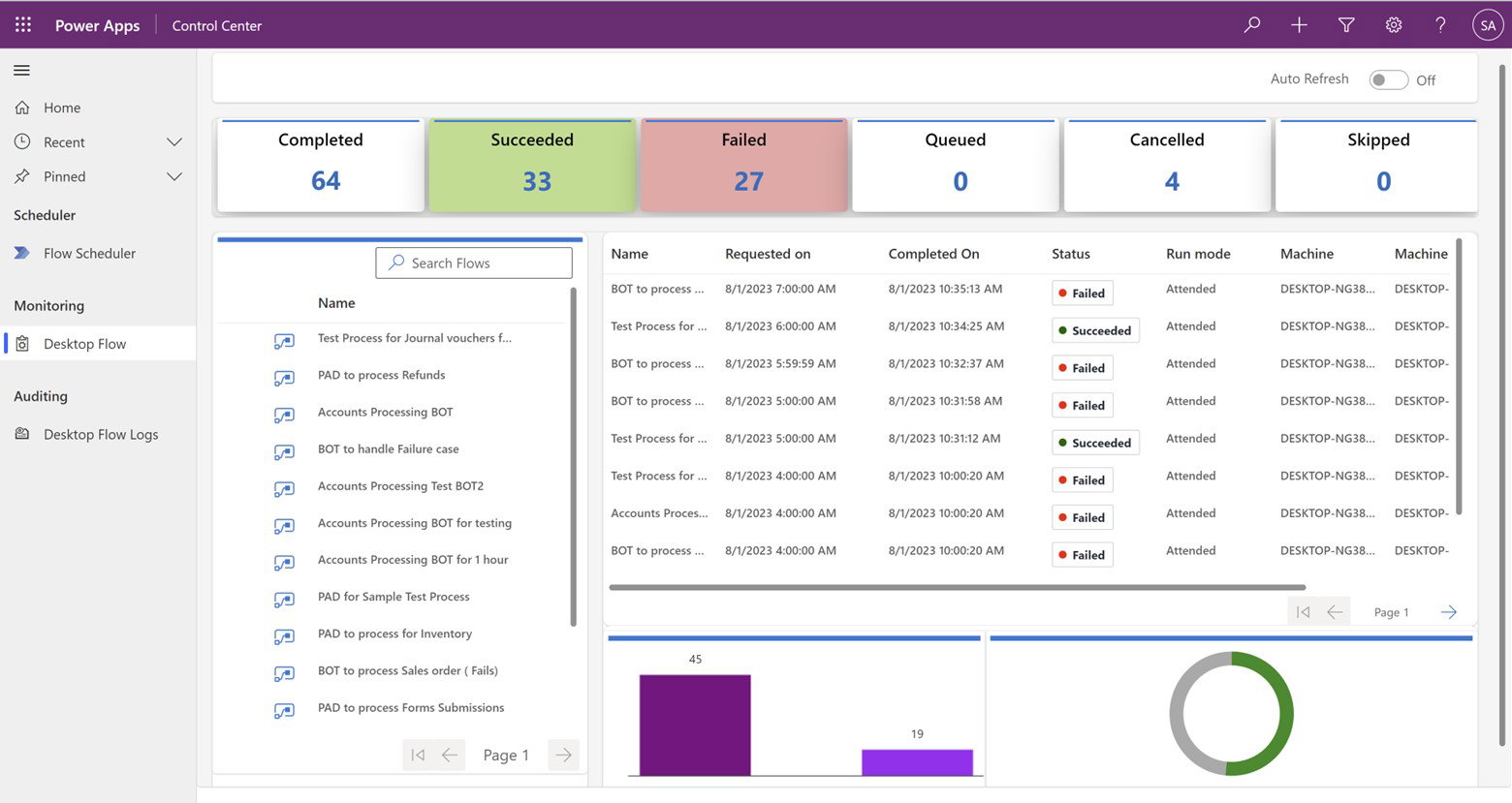
Task: Click the Cancelled 4 card
Action: [x=1167, y=166]
